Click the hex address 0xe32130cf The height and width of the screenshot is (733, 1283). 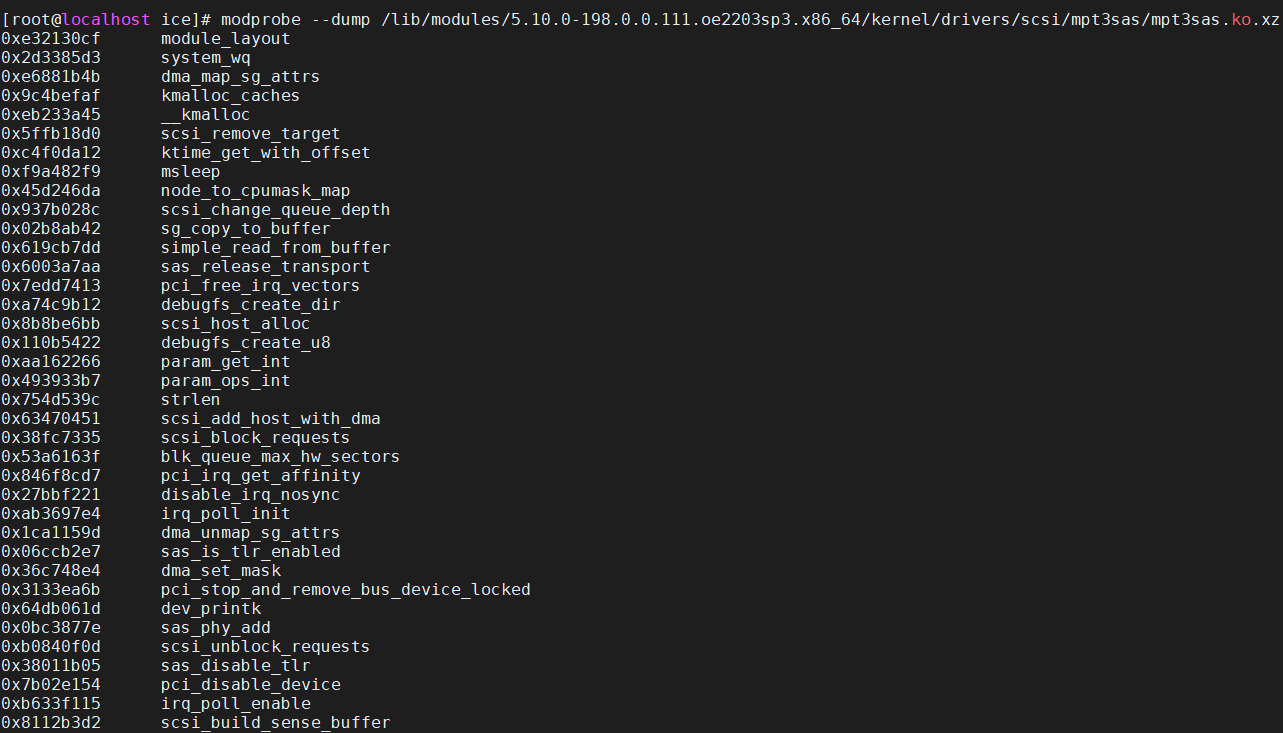(50, 39)
